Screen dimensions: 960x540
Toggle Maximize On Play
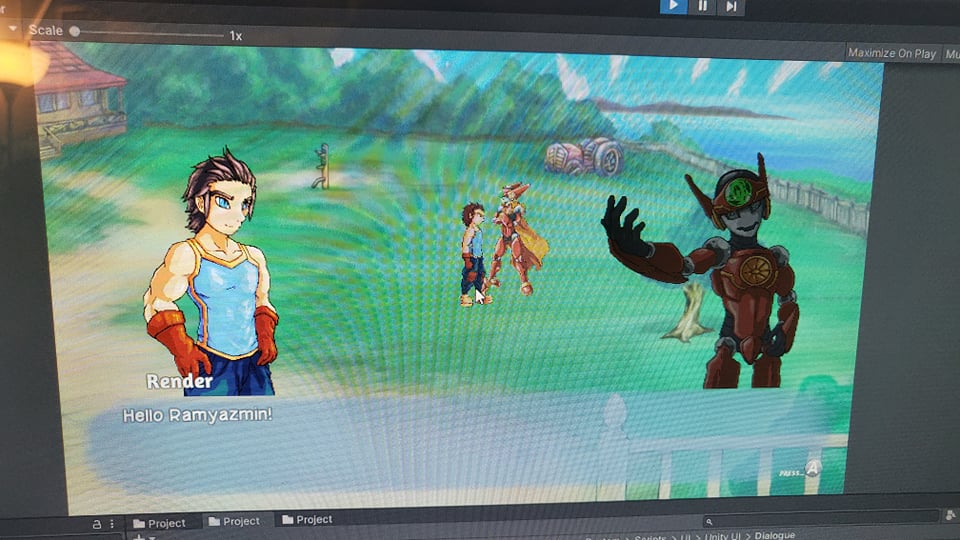pos(891,53)
